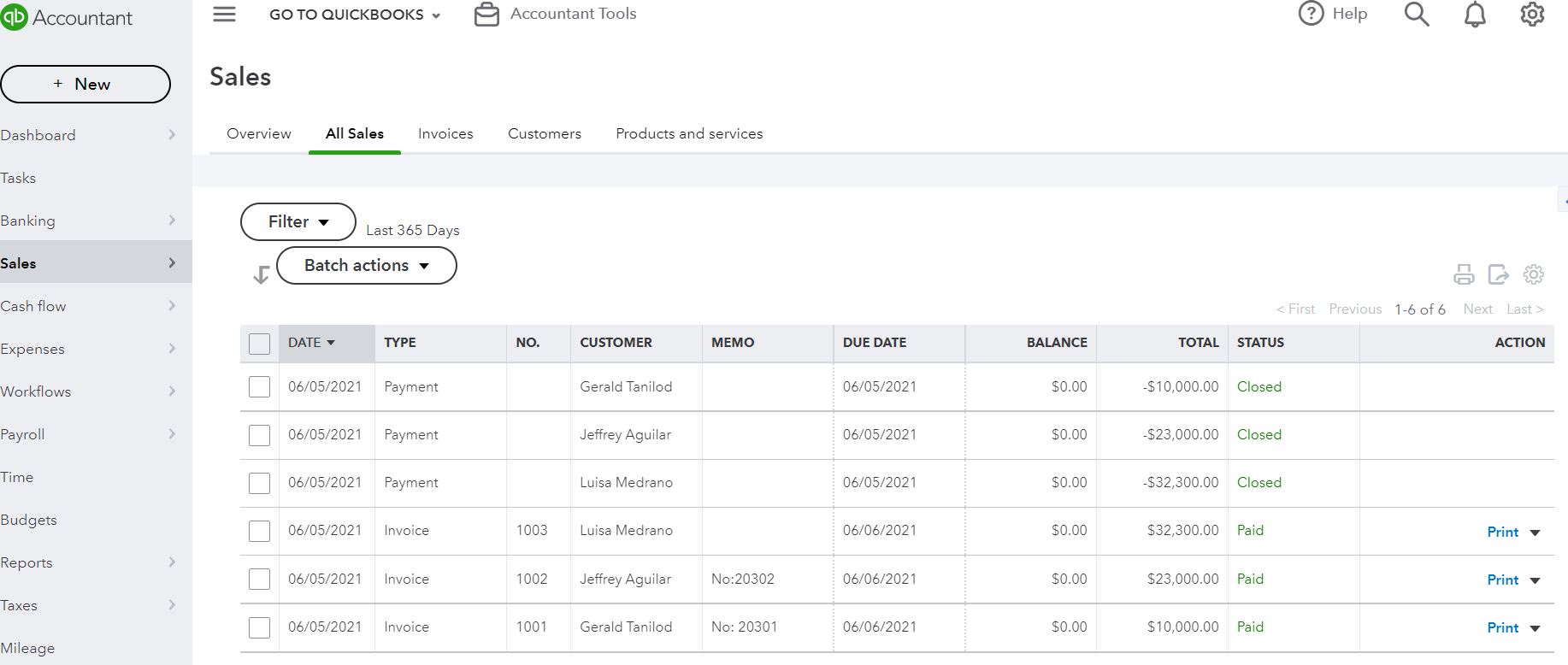Open the Filter dropdown

point(298,222)
